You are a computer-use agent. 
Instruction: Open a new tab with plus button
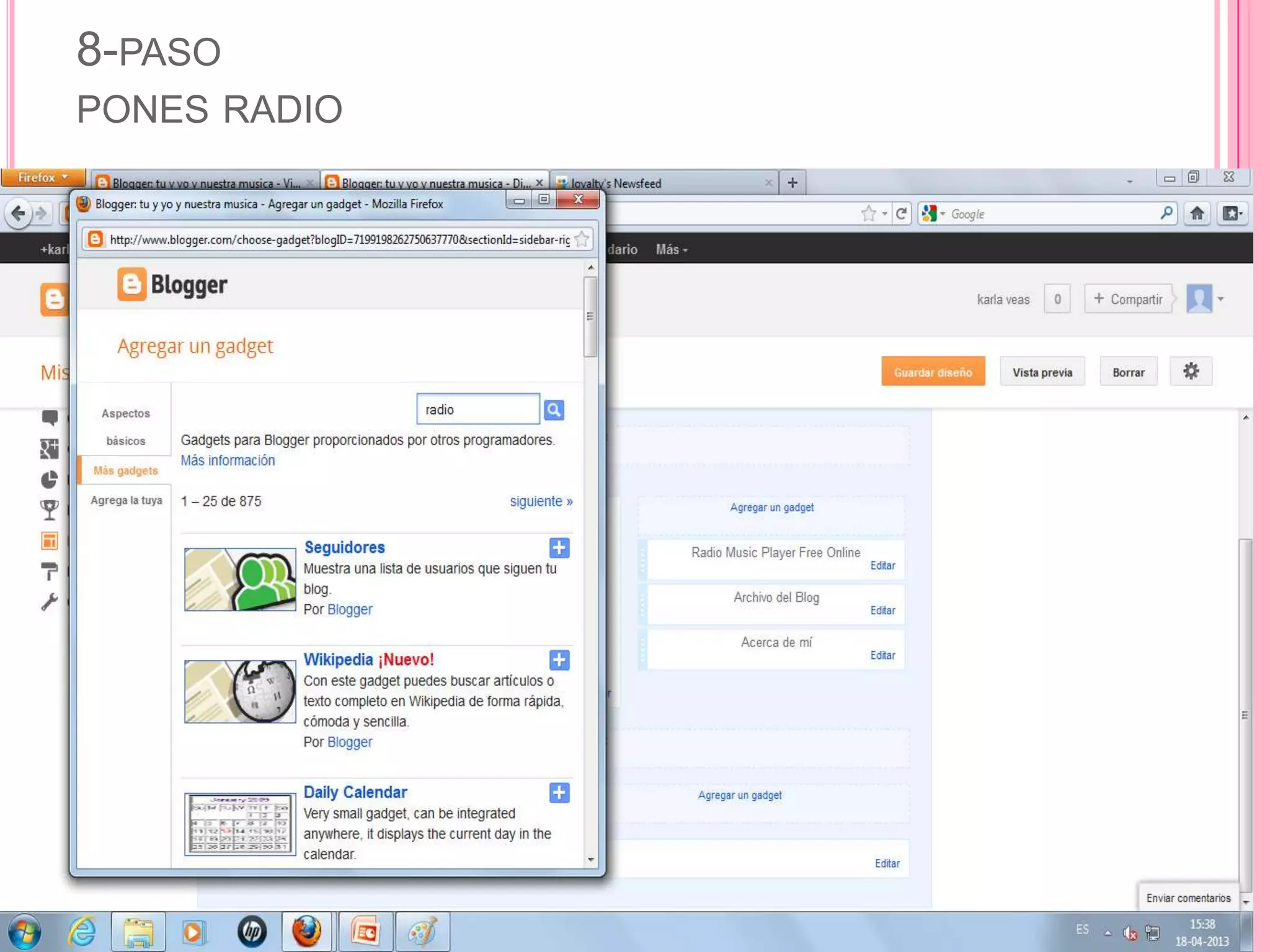pos(792,183)
